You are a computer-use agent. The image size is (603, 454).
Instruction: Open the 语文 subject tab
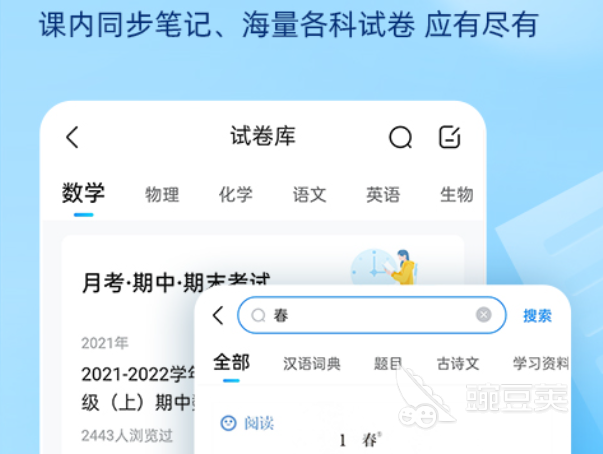pyautogui.click(x=310, y=195)
